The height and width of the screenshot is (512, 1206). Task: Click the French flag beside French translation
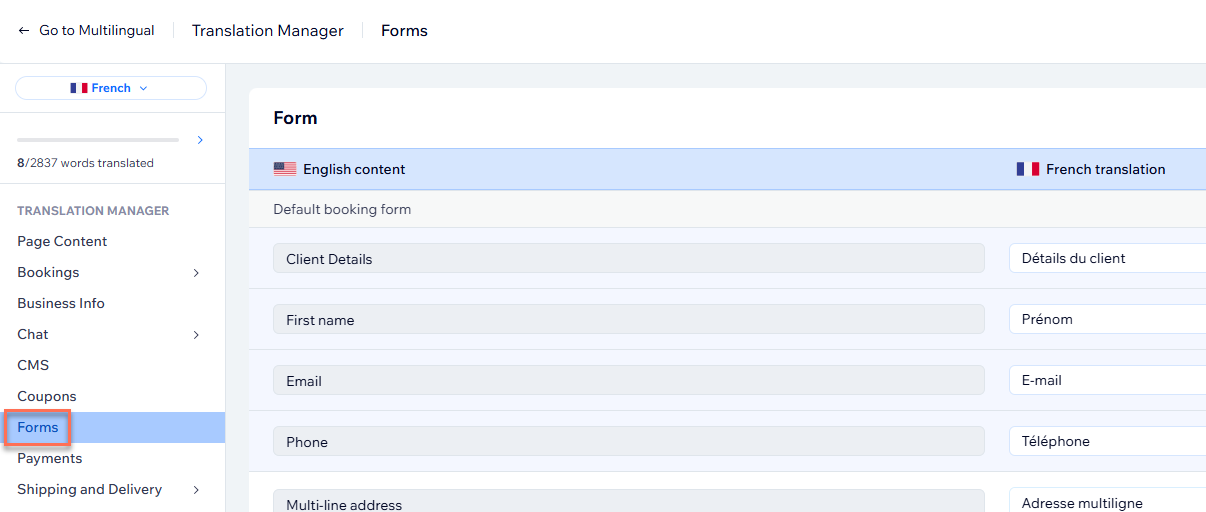(x=1028, y=169)
